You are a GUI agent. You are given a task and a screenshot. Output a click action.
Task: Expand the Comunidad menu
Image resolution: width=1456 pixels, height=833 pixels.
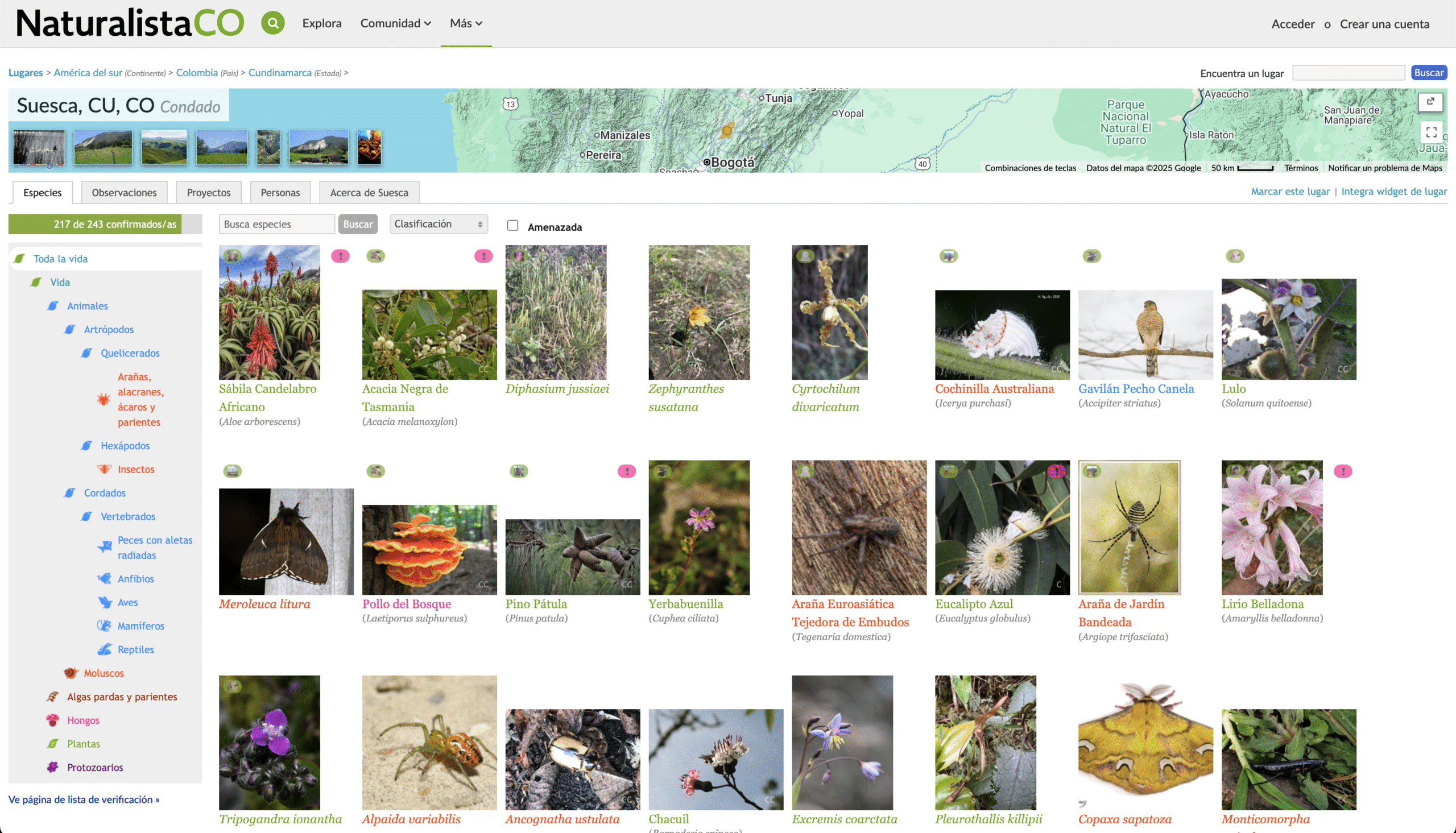coord(395,23)
